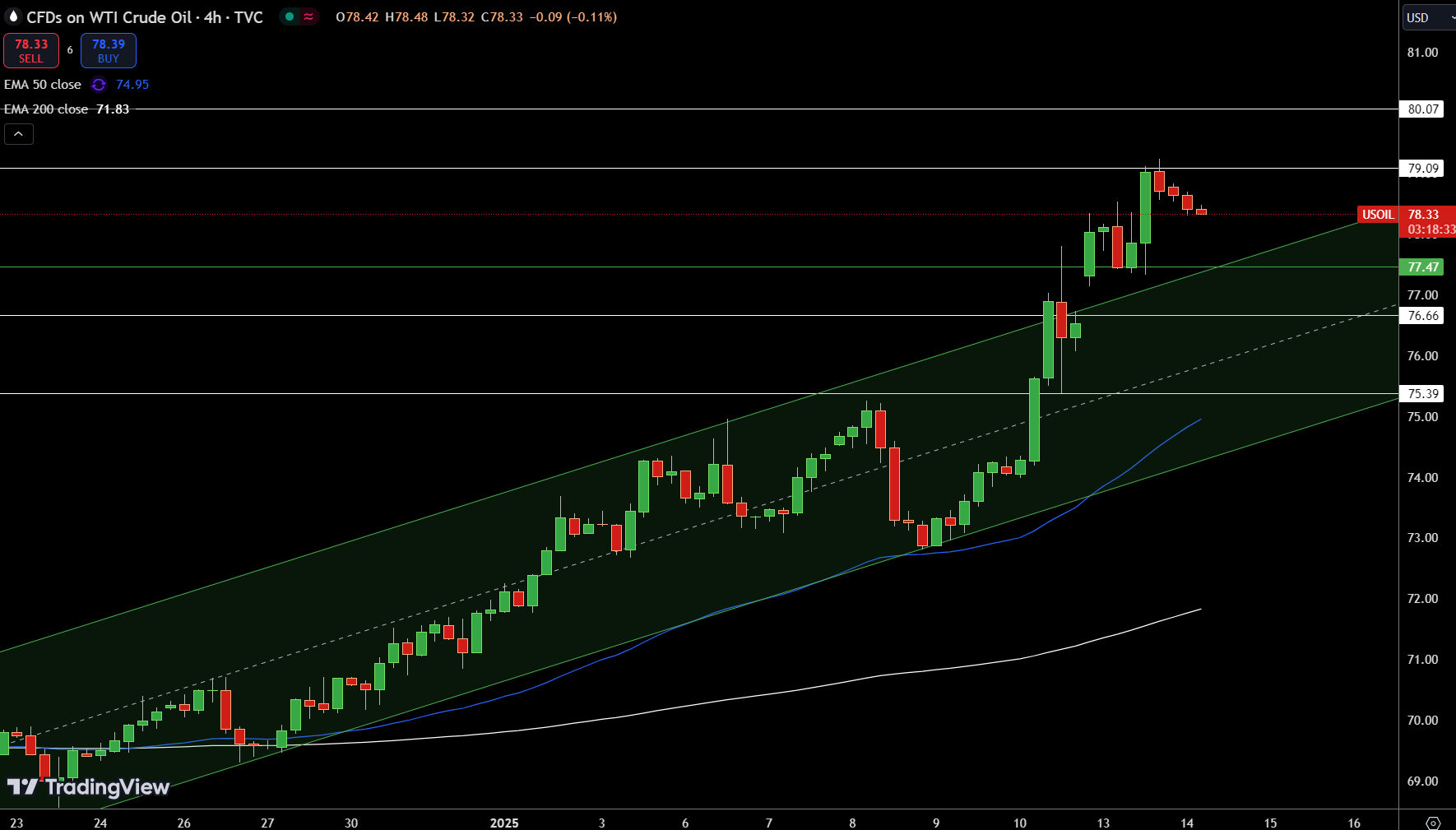The width and height of the screenshot is (1456, 830).
Task: Click the 81.00 price scale label
Action: [1422, 53]
